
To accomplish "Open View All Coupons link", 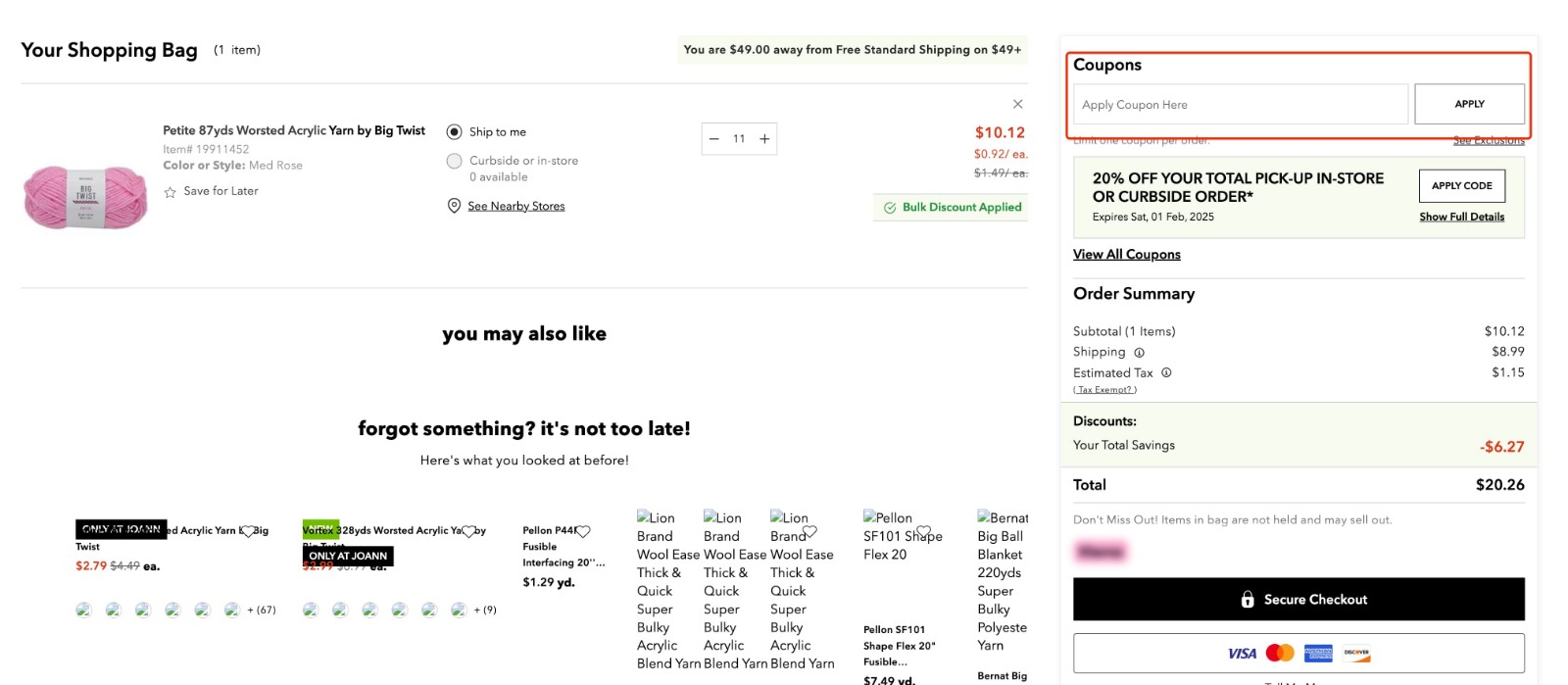I will click(1127, 254).
